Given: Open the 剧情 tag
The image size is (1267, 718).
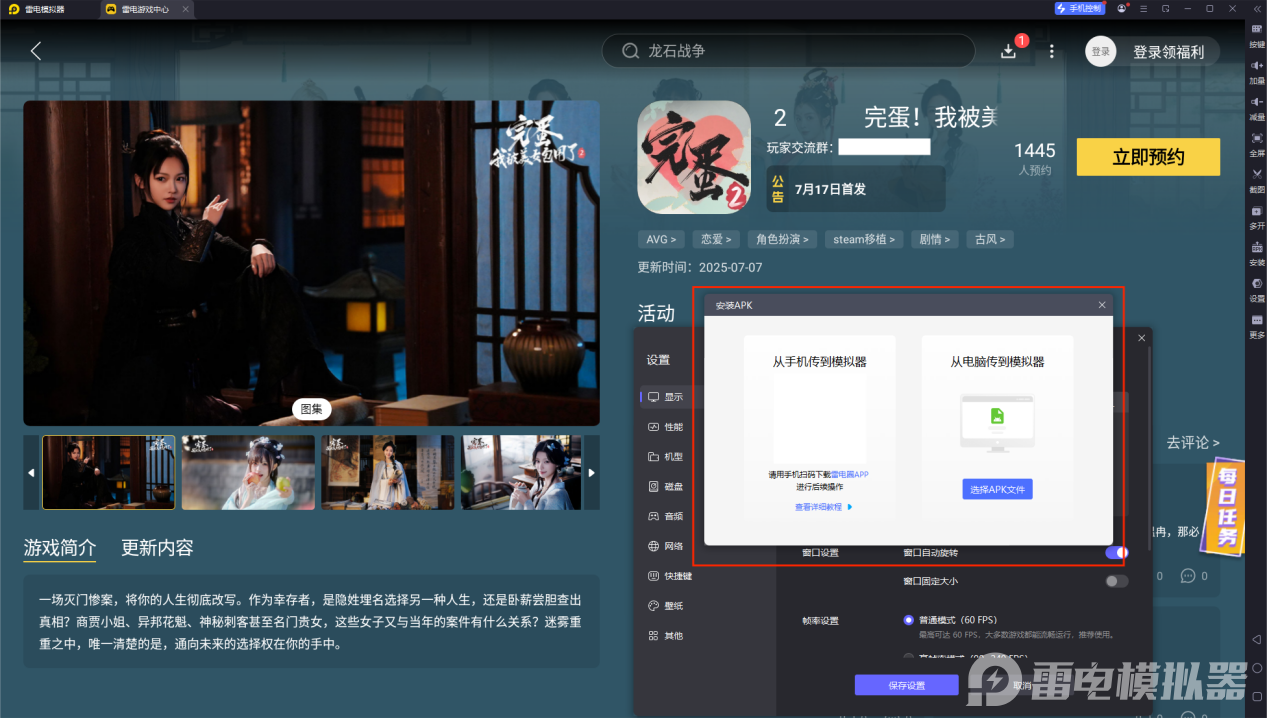Looking at the screenshot, I should [935, 239].
